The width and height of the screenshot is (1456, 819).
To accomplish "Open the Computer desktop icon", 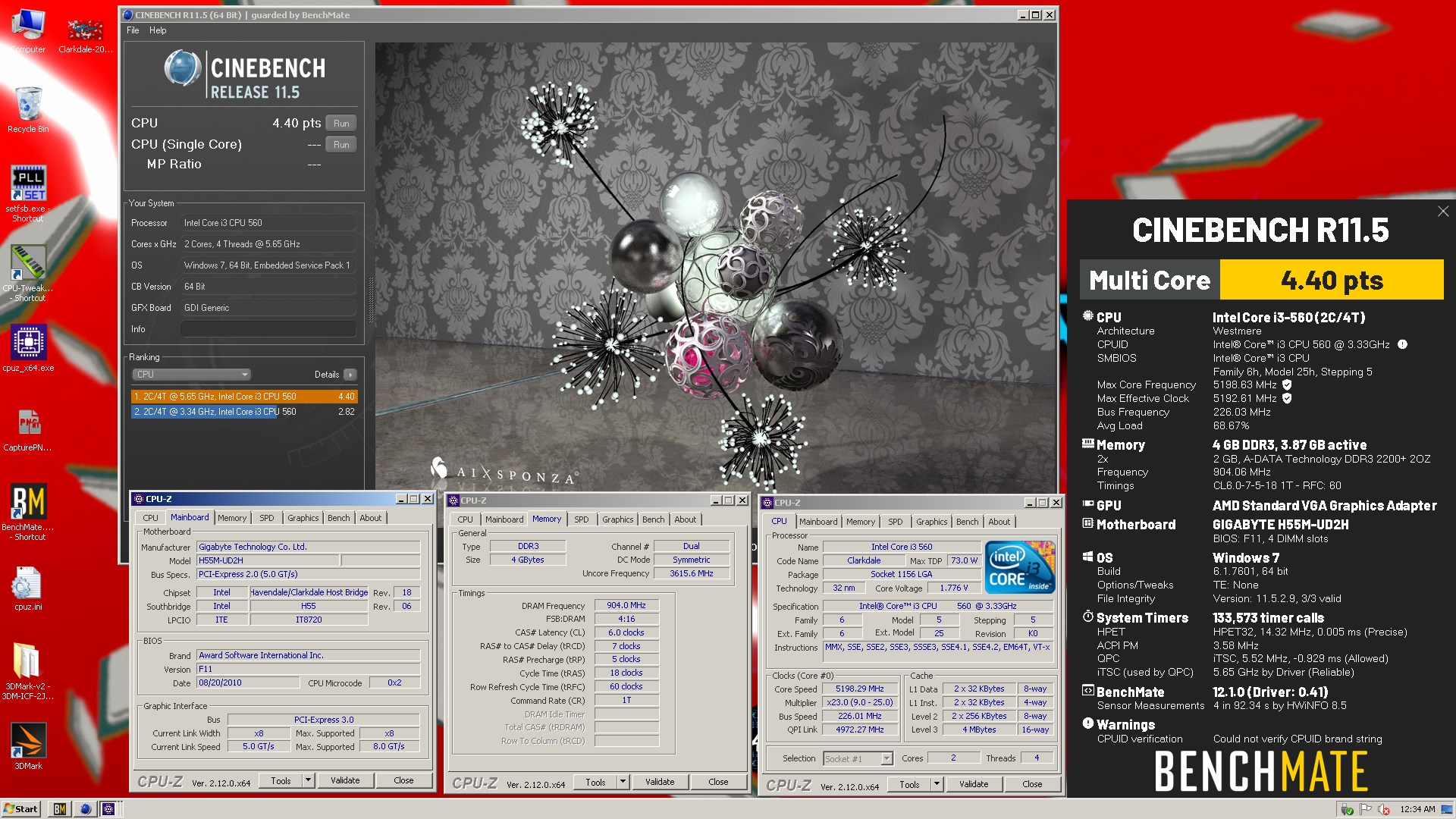I will (x=28, y=30).
